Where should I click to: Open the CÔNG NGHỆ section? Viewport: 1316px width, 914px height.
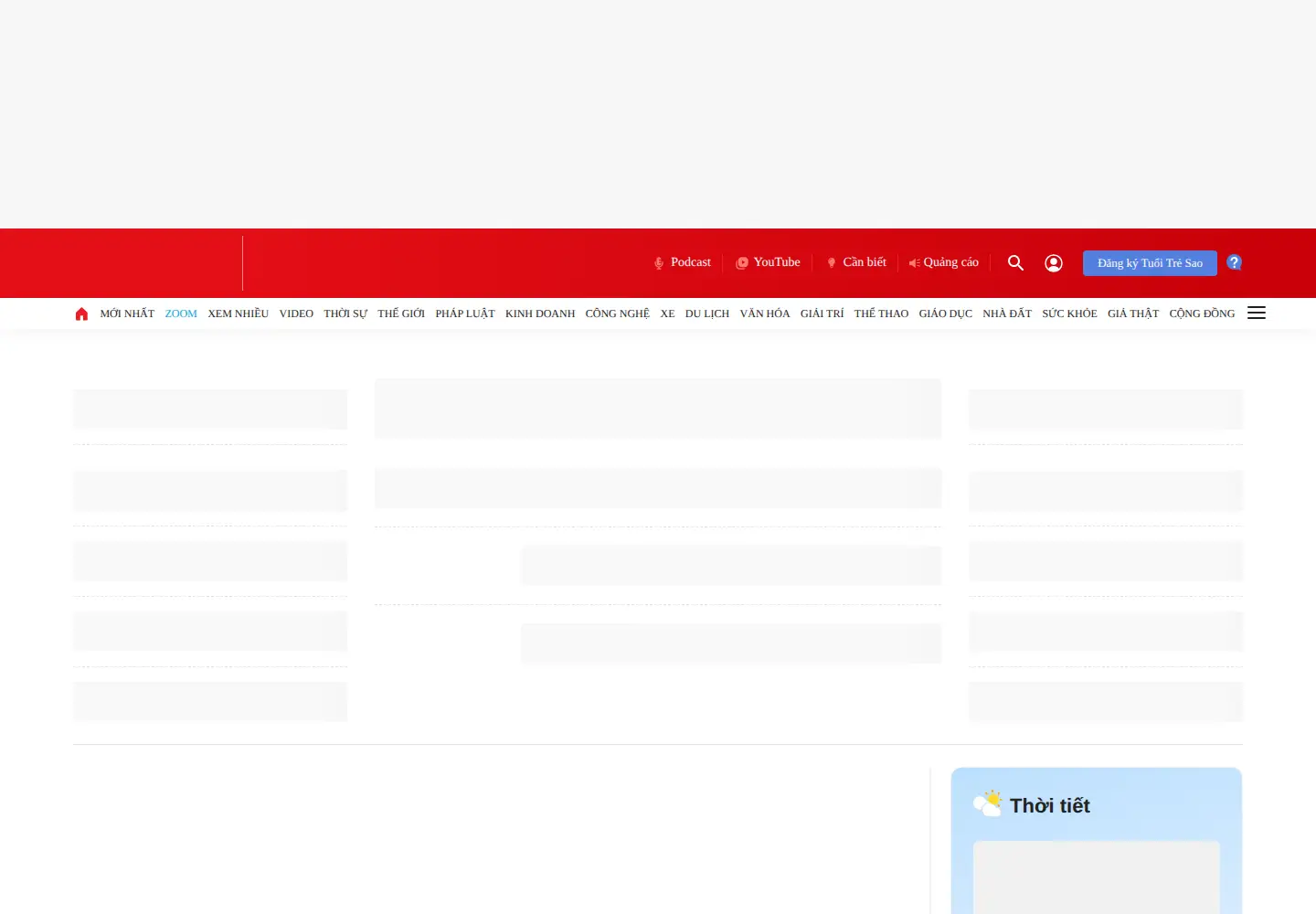click(618, 314)
